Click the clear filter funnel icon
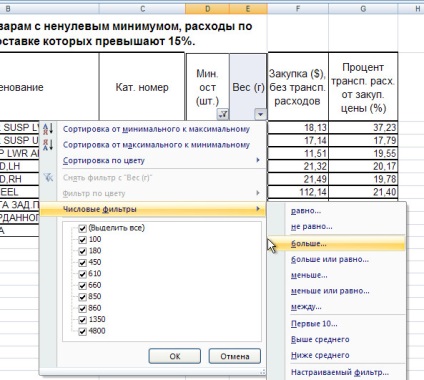The image size is (424, 380). (48, 177)
